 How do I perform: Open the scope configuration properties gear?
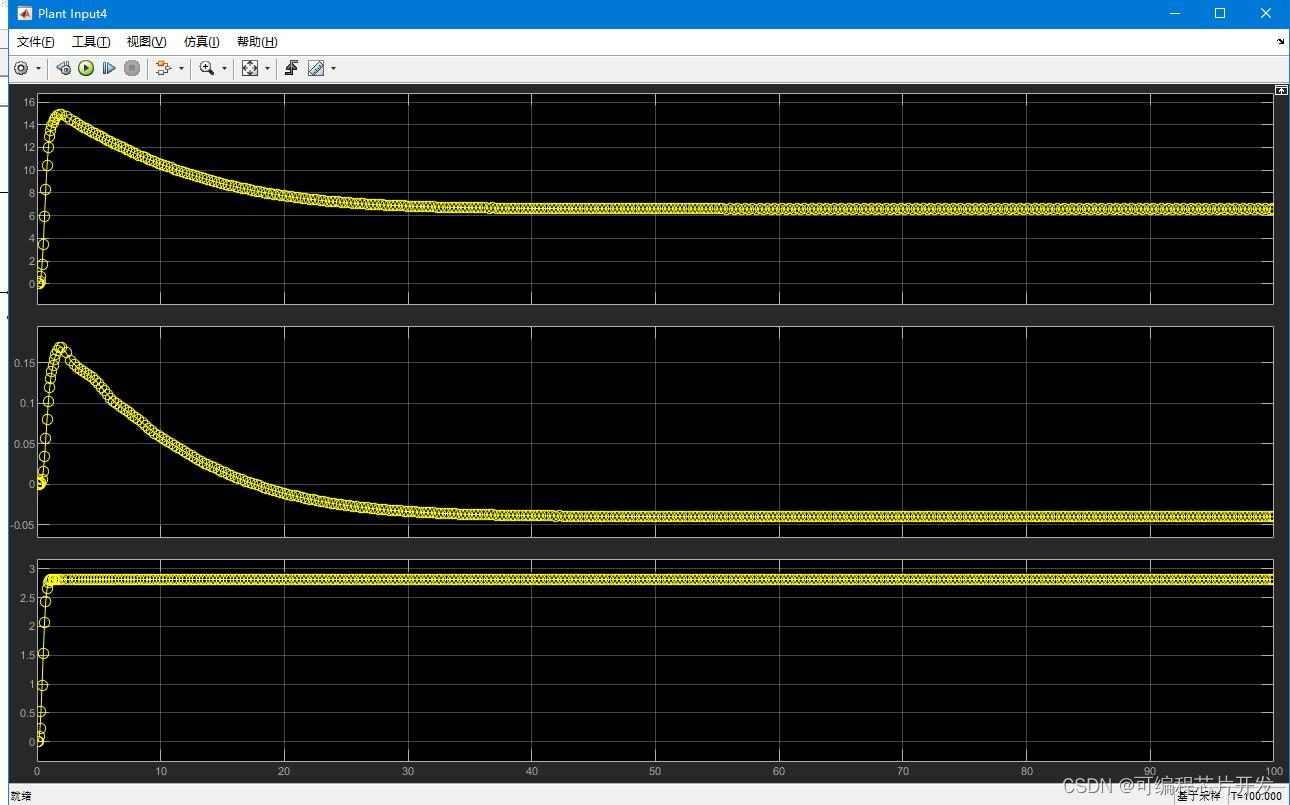coord(21,68)
